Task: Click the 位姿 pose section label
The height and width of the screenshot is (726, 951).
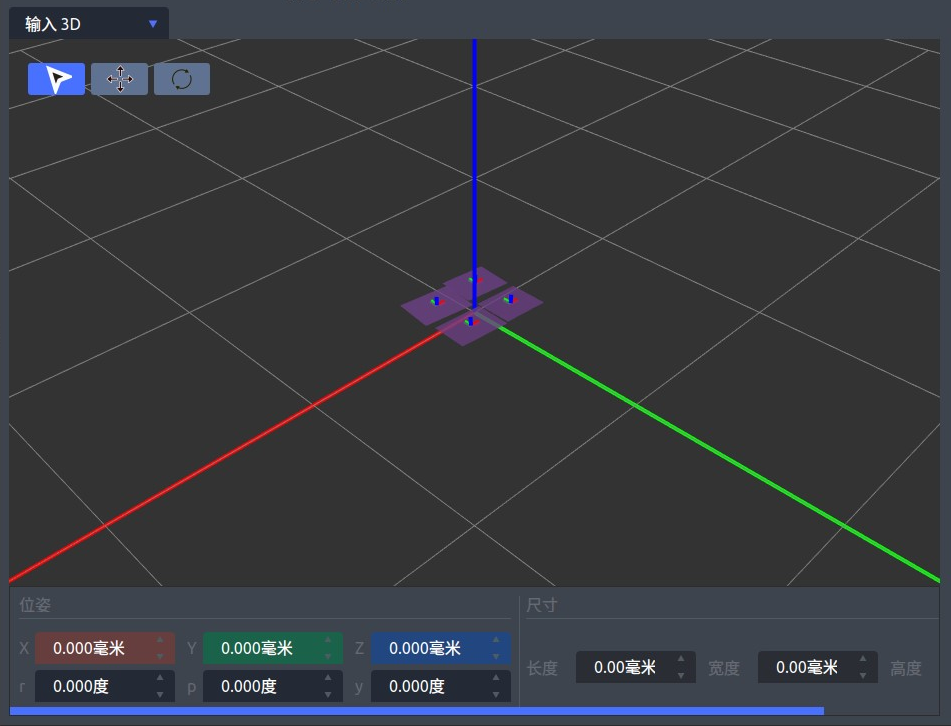Action: pyautogui.click(x=35, y=605)
